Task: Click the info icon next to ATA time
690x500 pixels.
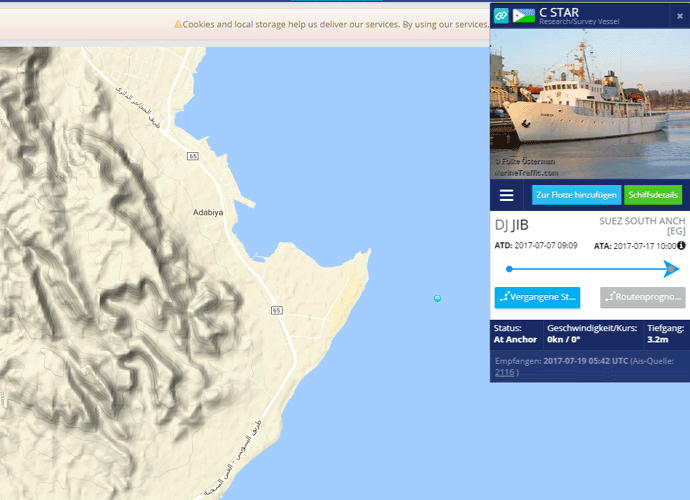Action: pyautogui.click(x=681, y=245)
